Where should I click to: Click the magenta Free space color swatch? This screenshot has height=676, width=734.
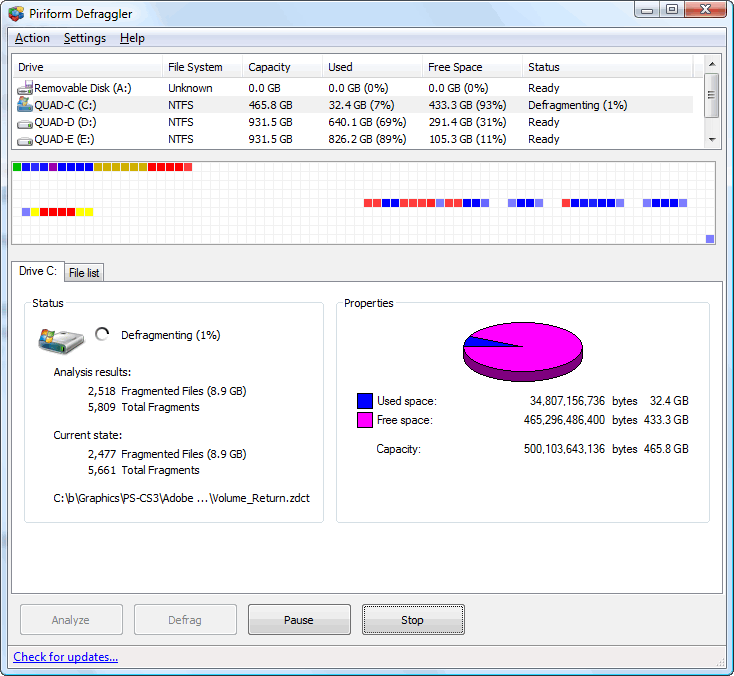click(365, 419)
